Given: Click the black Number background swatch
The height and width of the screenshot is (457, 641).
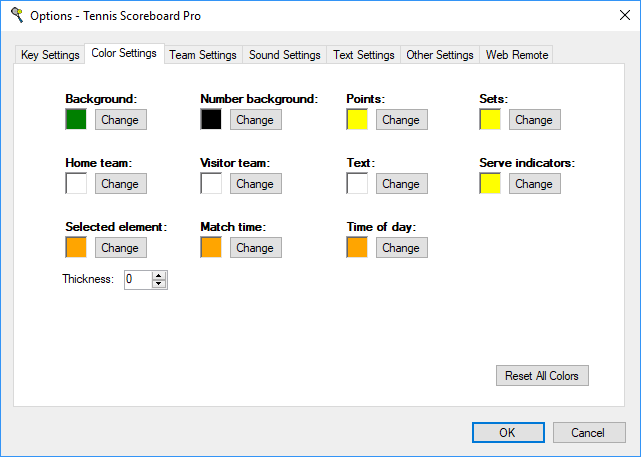Looking at the screenshot, I should point(211,120).
